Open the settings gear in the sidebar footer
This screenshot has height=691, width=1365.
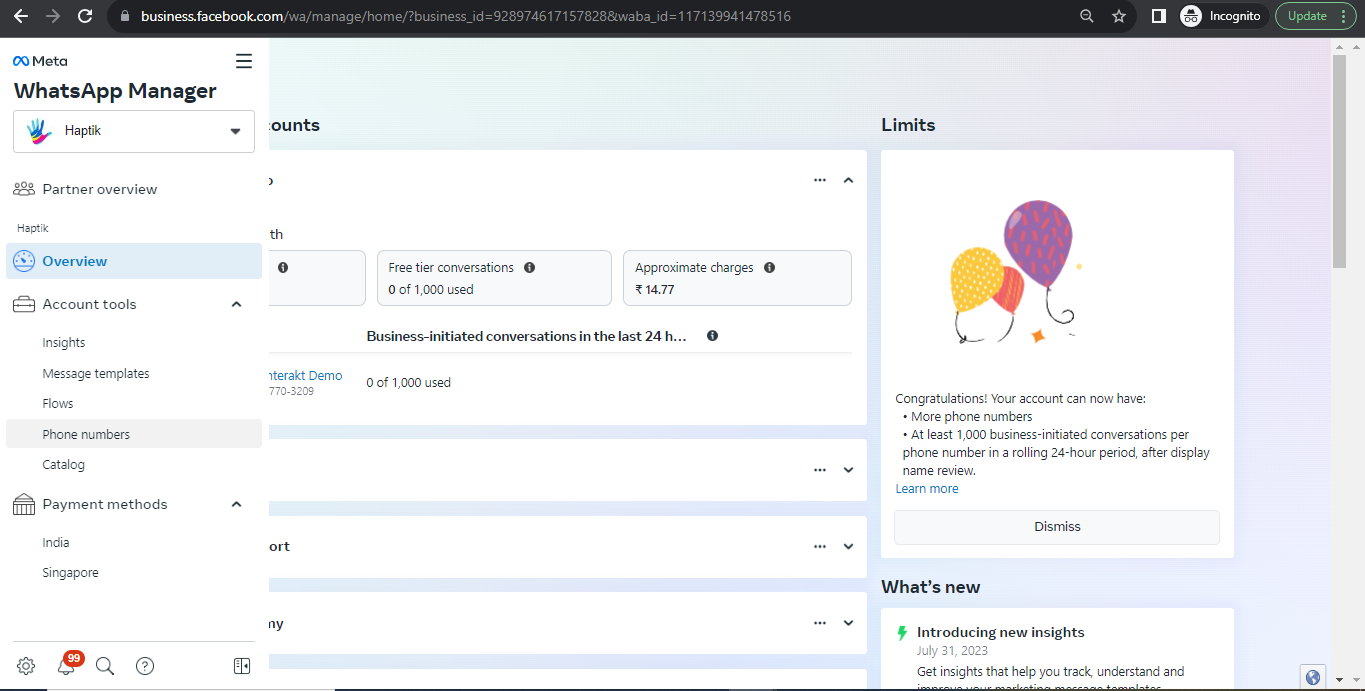tap(26, 666)
